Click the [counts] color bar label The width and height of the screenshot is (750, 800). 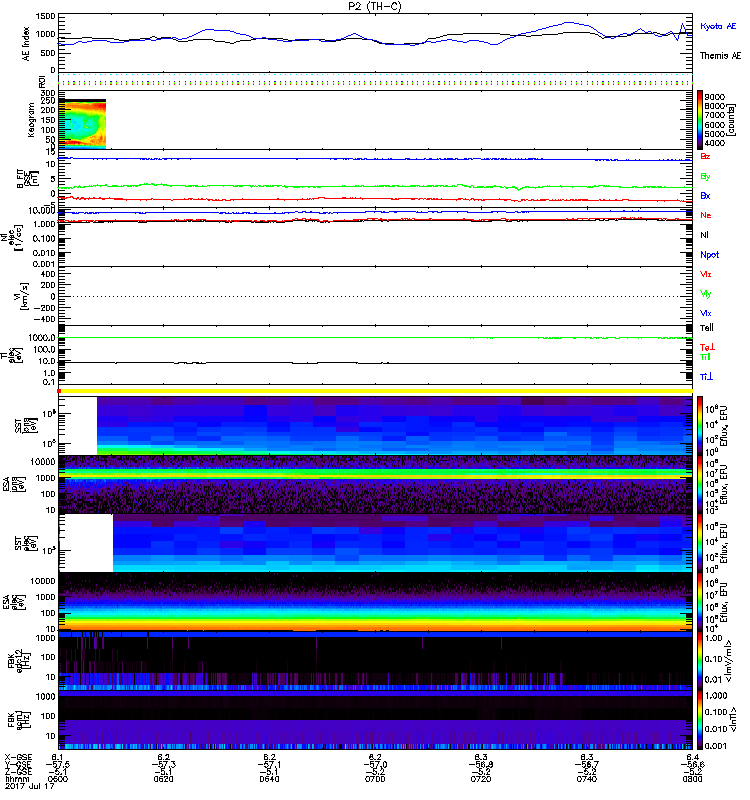733,120
